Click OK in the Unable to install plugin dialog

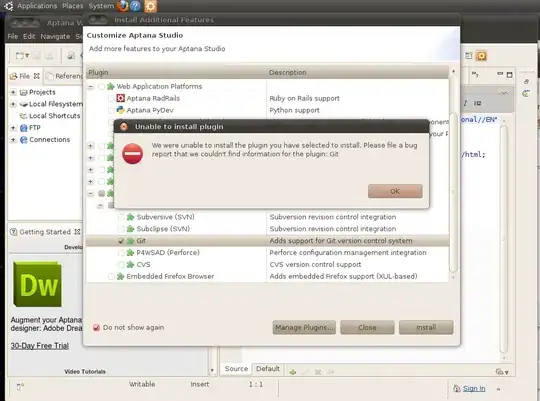click(x=395, y=191)
